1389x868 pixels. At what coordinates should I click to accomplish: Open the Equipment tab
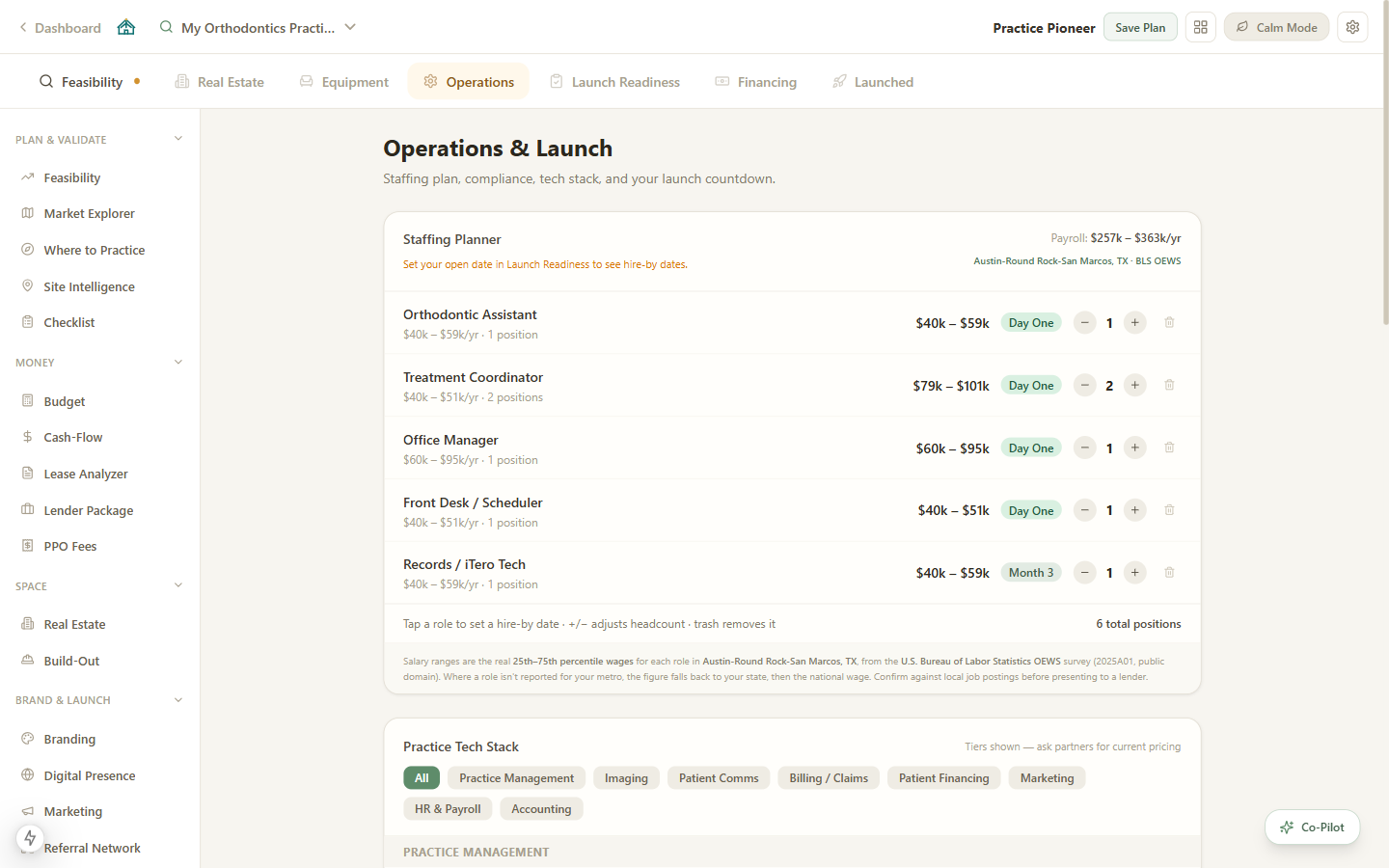point(344,82)
